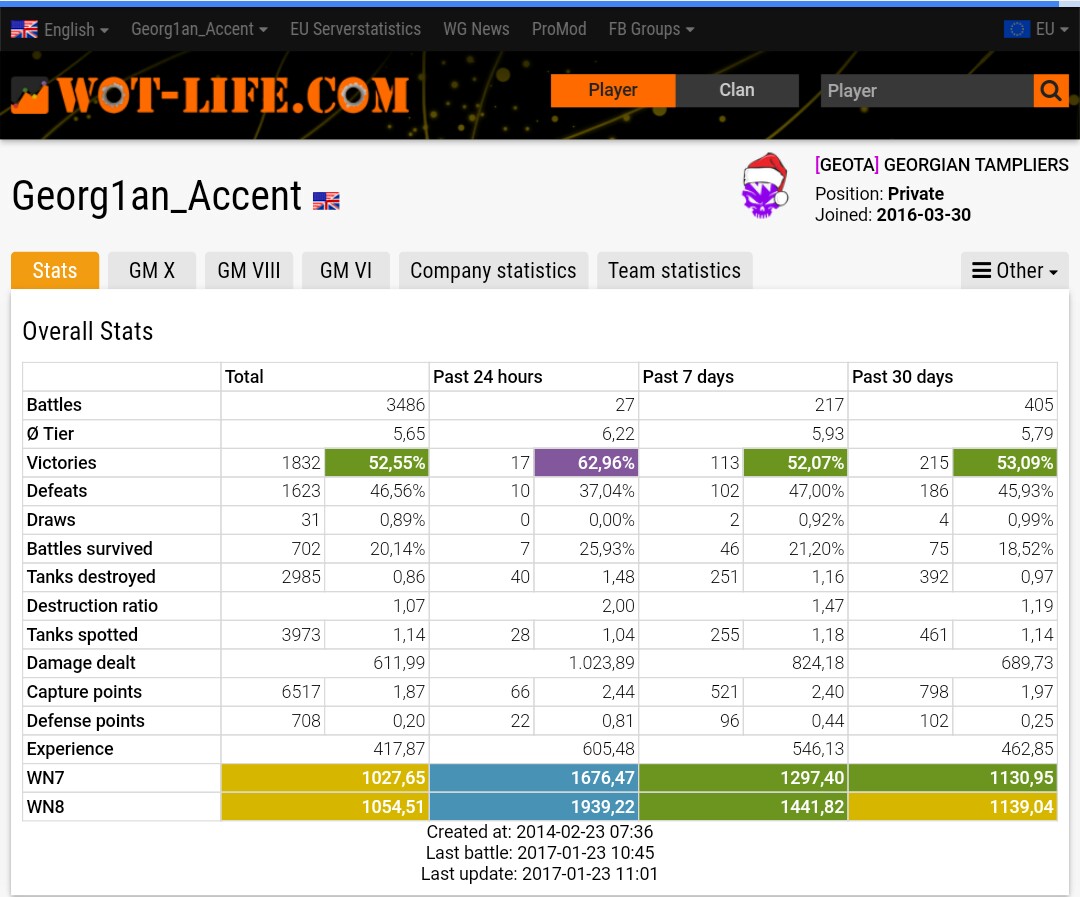1080x897 pixels.
Task: Click the orange search magnifier icon
Action: (1051, 90)
